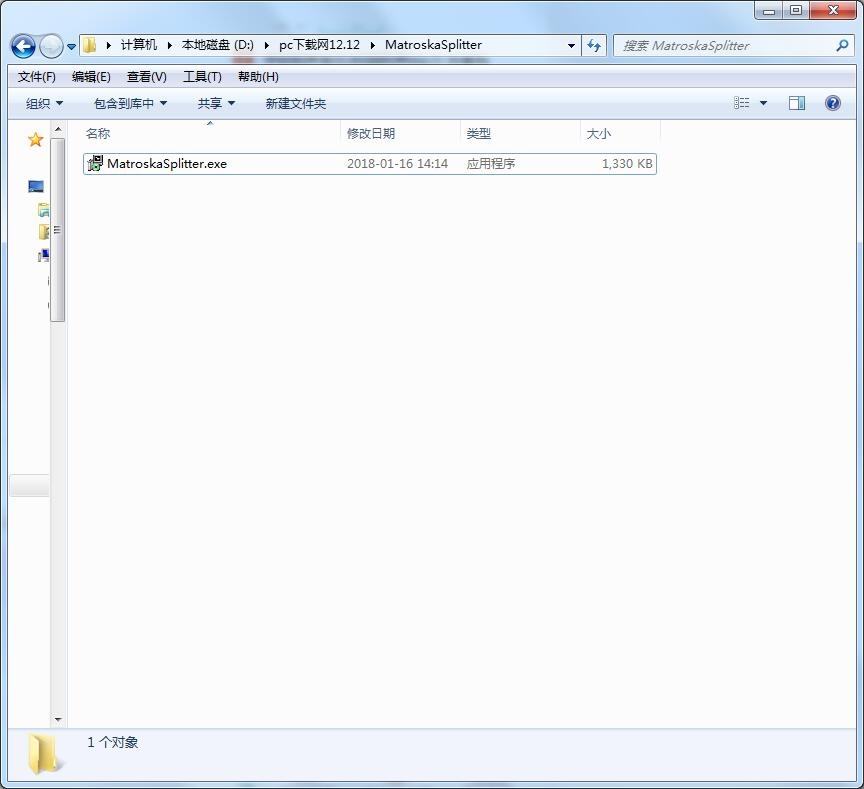The image size is (864, 789).
Task: Click the MatroskaSplitter.exe file icon
Action: pos(95,163)
